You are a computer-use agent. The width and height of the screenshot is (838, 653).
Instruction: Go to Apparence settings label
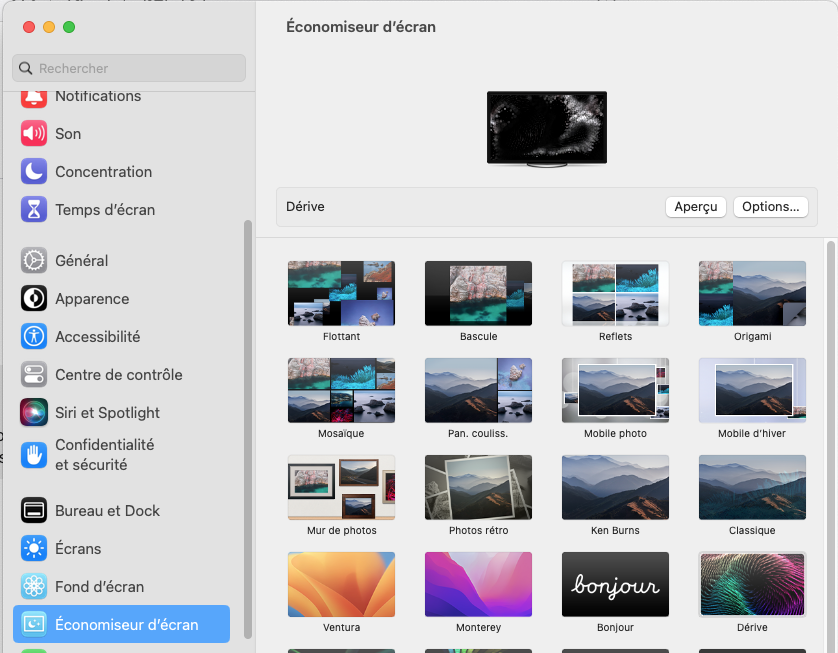(92, 299)
